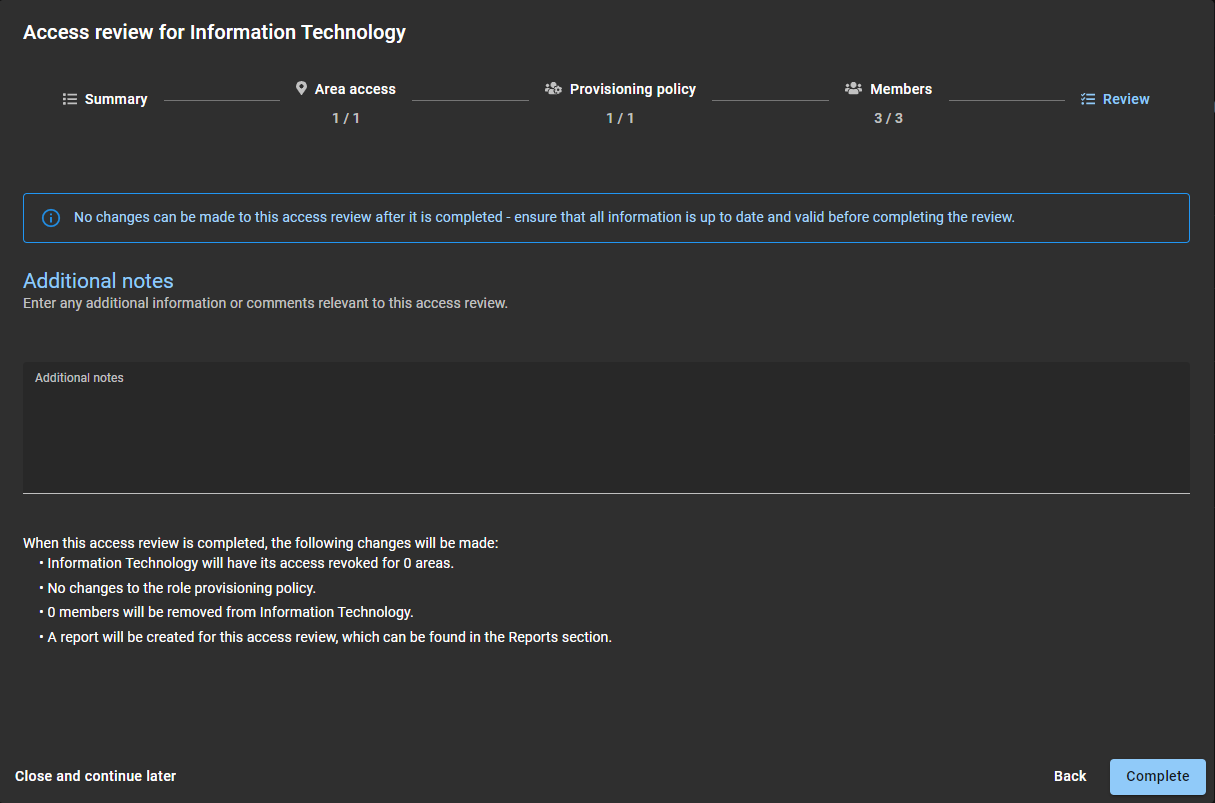Click the Summary list icon

point(70,99)
